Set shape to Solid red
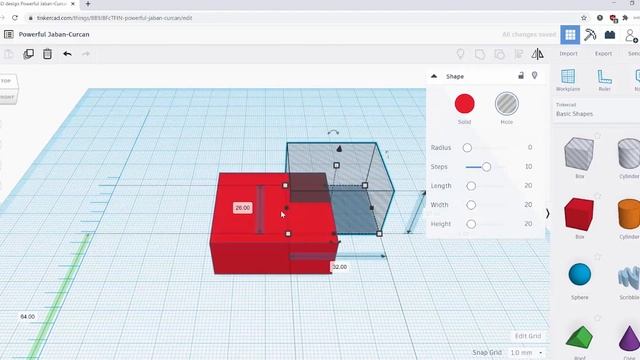The width and height of the screenshot is (640, 360). (x=464, y=104)
